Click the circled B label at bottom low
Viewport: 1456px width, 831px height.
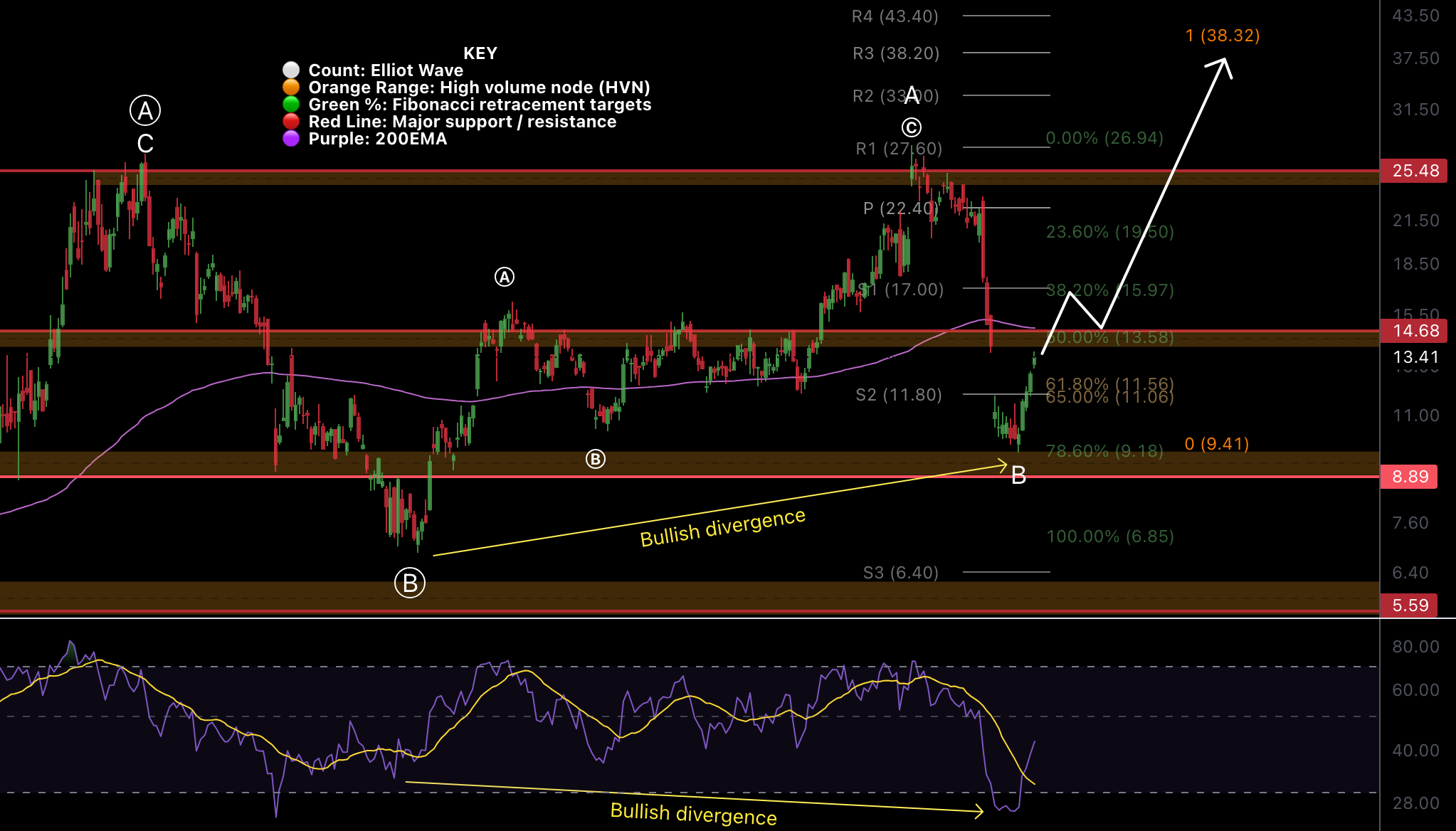[410, 583]
